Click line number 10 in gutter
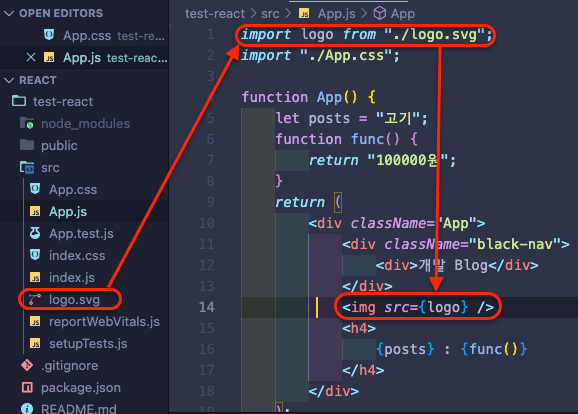The height and width of the screenshot is (414, 578). [x=206, y=223]
